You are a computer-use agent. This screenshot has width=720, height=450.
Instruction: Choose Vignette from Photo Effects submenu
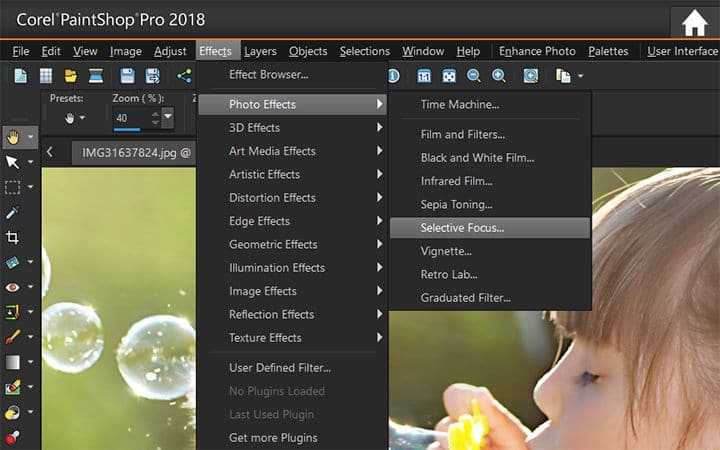click(x=490, y=251)
